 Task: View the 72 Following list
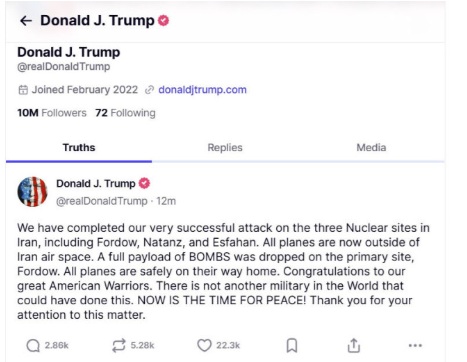[125, 113]
